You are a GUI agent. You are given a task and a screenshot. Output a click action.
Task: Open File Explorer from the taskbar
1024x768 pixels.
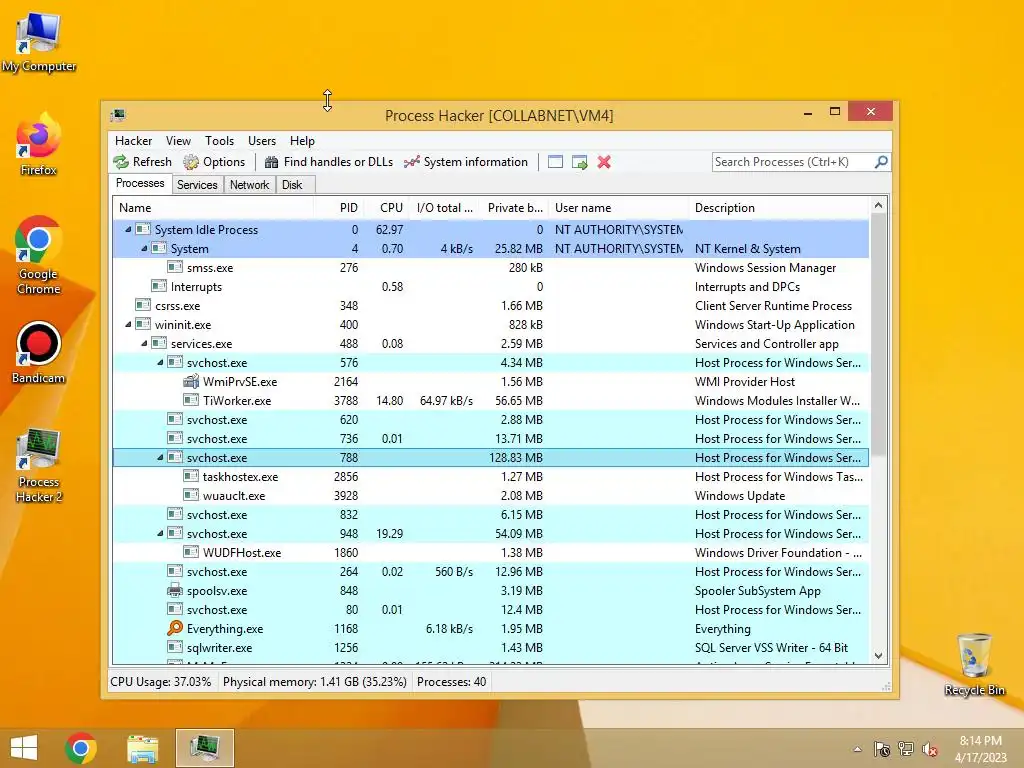click(x=142, y=748)
